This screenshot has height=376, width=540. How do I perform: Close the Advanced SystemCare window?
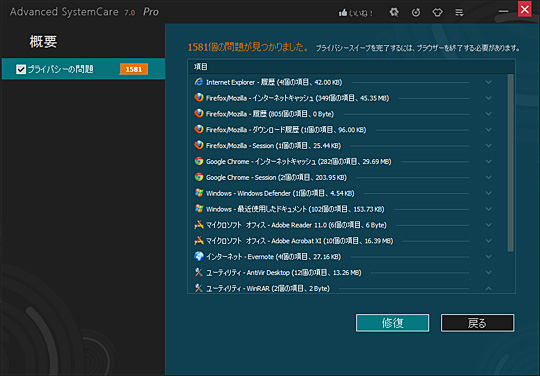point(525,9)
